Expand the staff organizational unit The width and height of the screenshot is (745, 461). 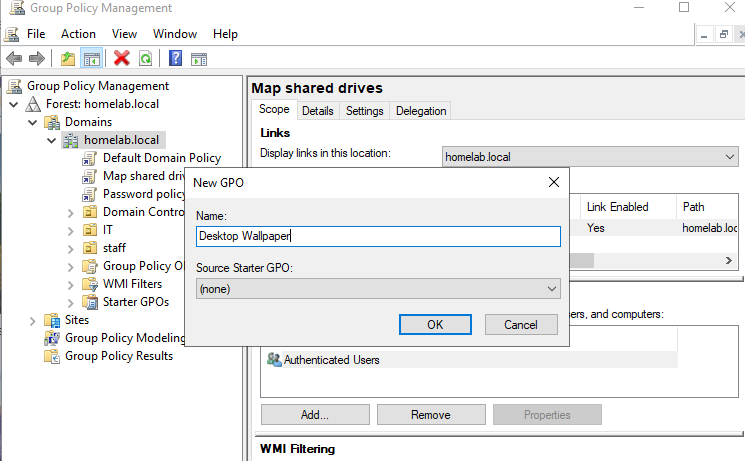coord(71,249)
